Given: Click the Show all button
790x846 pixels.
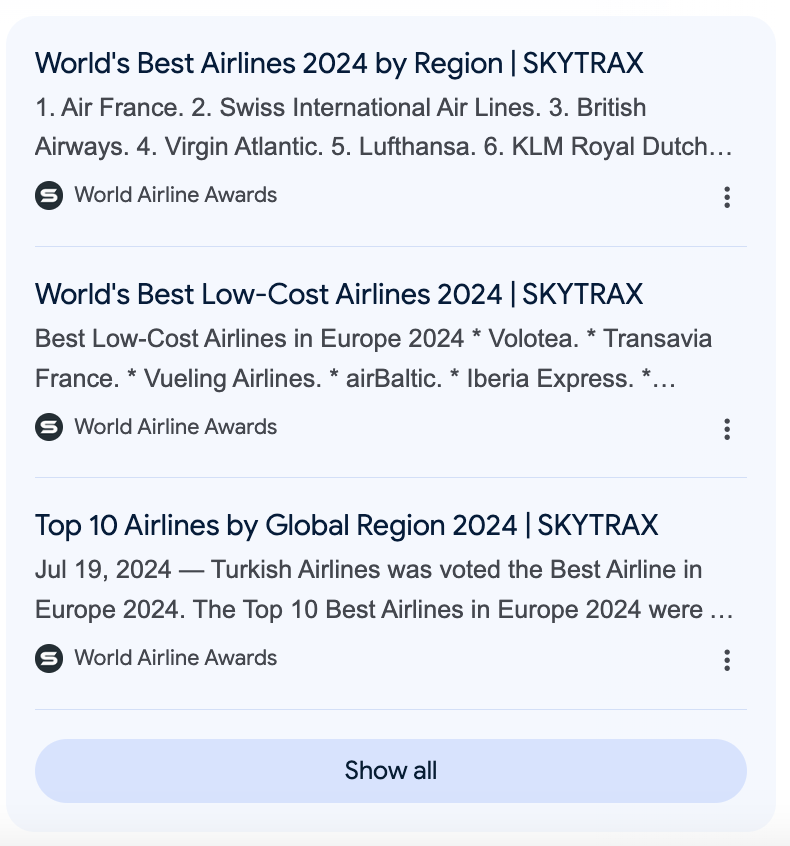Looking at the screenshot, I should click(x=391, y=770).
